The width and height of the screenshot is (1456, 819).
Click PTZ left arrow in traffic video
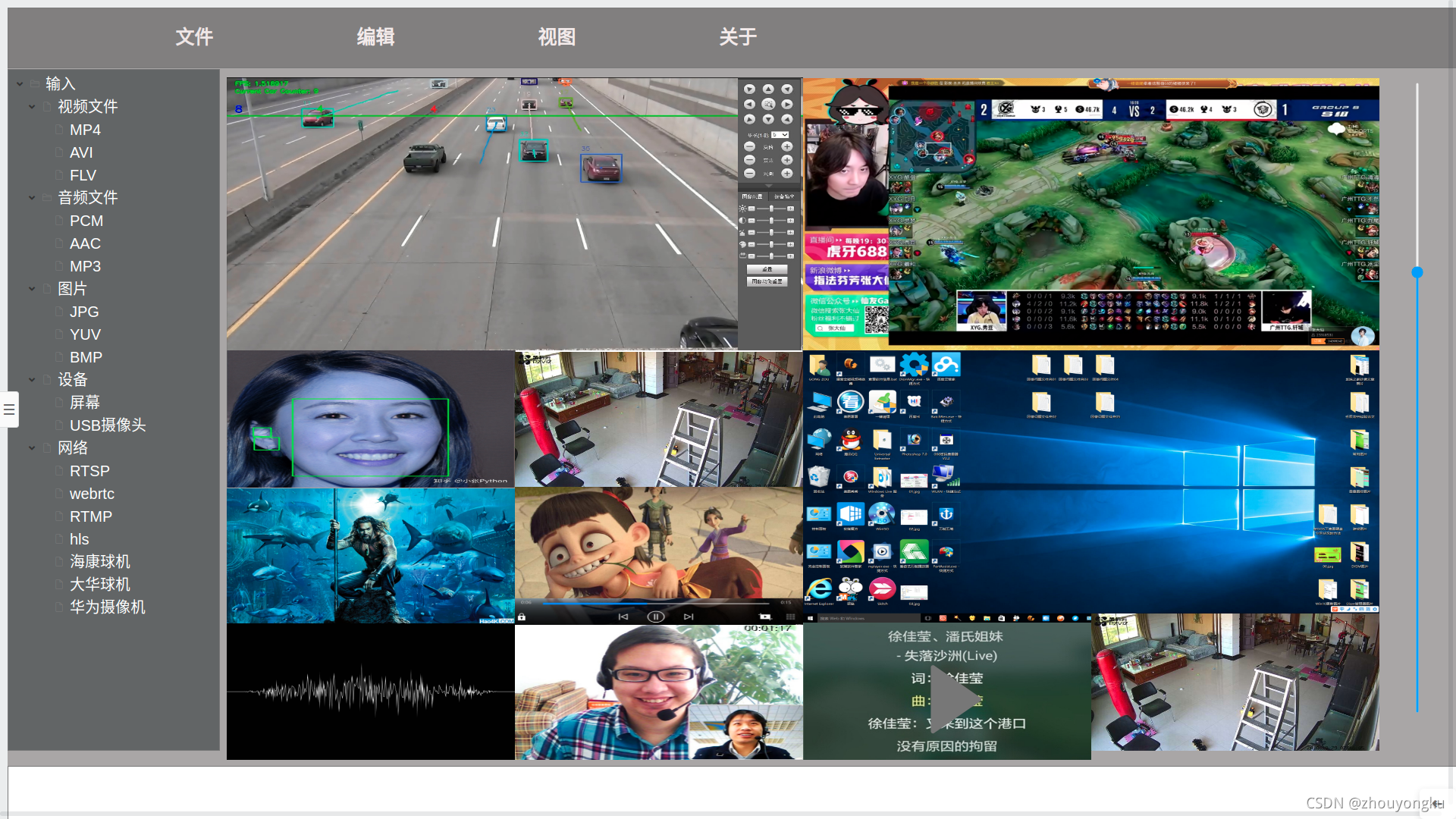[x=749, y=104]
